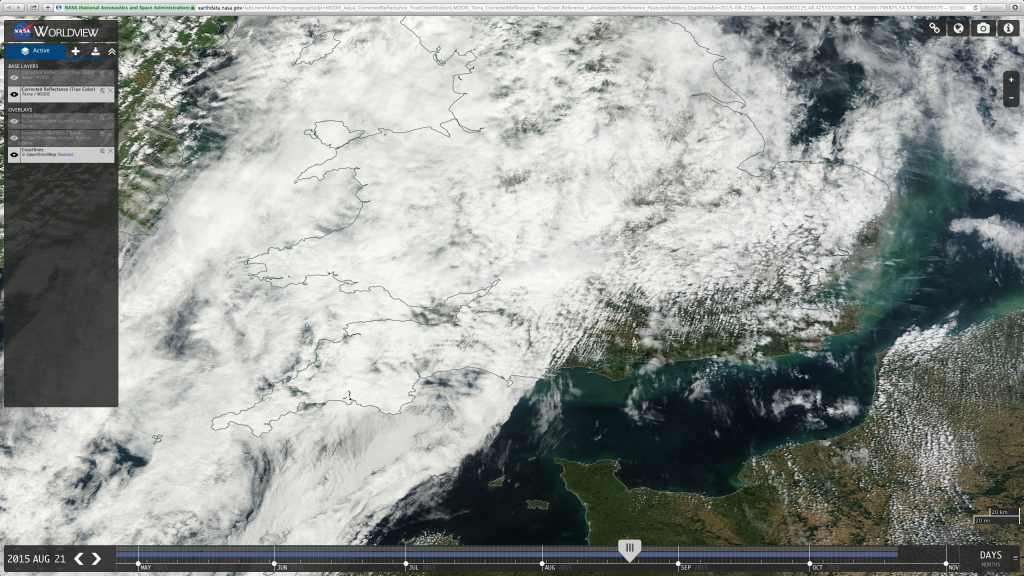The width and height of the screenshot is (1024, 576).
Task: Collapse the layers sidebar with double chevron
Action: 112,51
